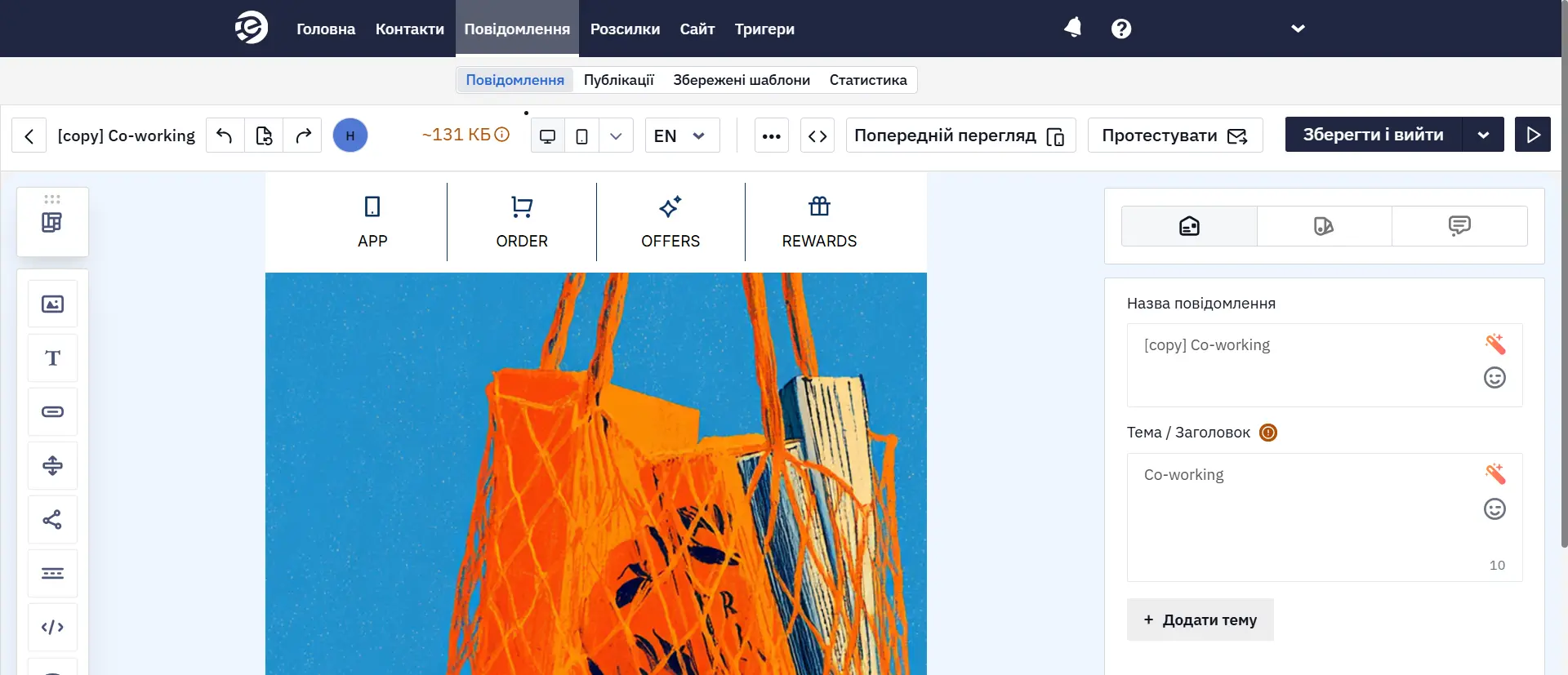Expand the account dropdown chevron in header

click(x=1298, y=29)
